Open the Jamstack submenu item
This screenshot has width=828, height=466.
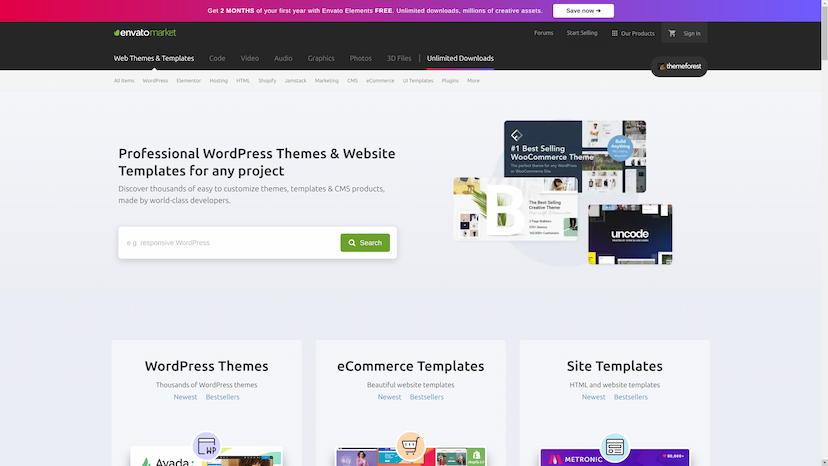click(x=295, y=81)
